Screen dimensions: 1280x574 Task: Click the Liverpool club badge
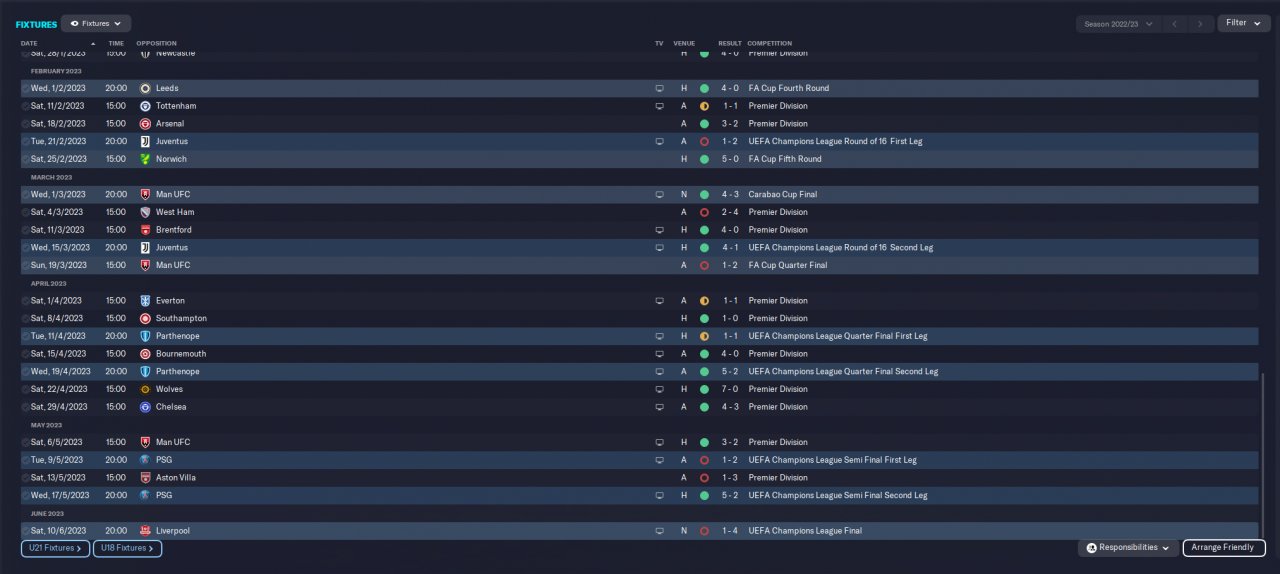(x=145, y=531)
